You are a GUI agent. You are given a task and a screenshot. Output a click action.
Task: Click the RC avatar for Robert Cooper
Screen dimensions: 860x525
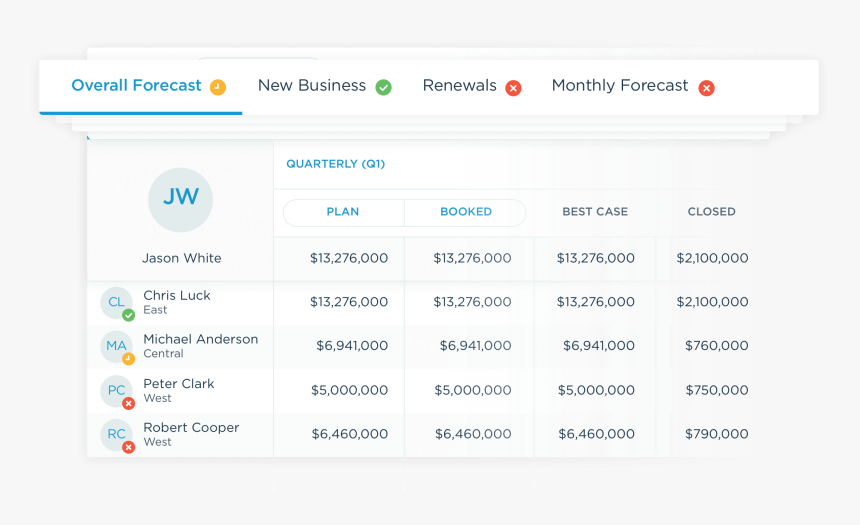tap(116, 434)
